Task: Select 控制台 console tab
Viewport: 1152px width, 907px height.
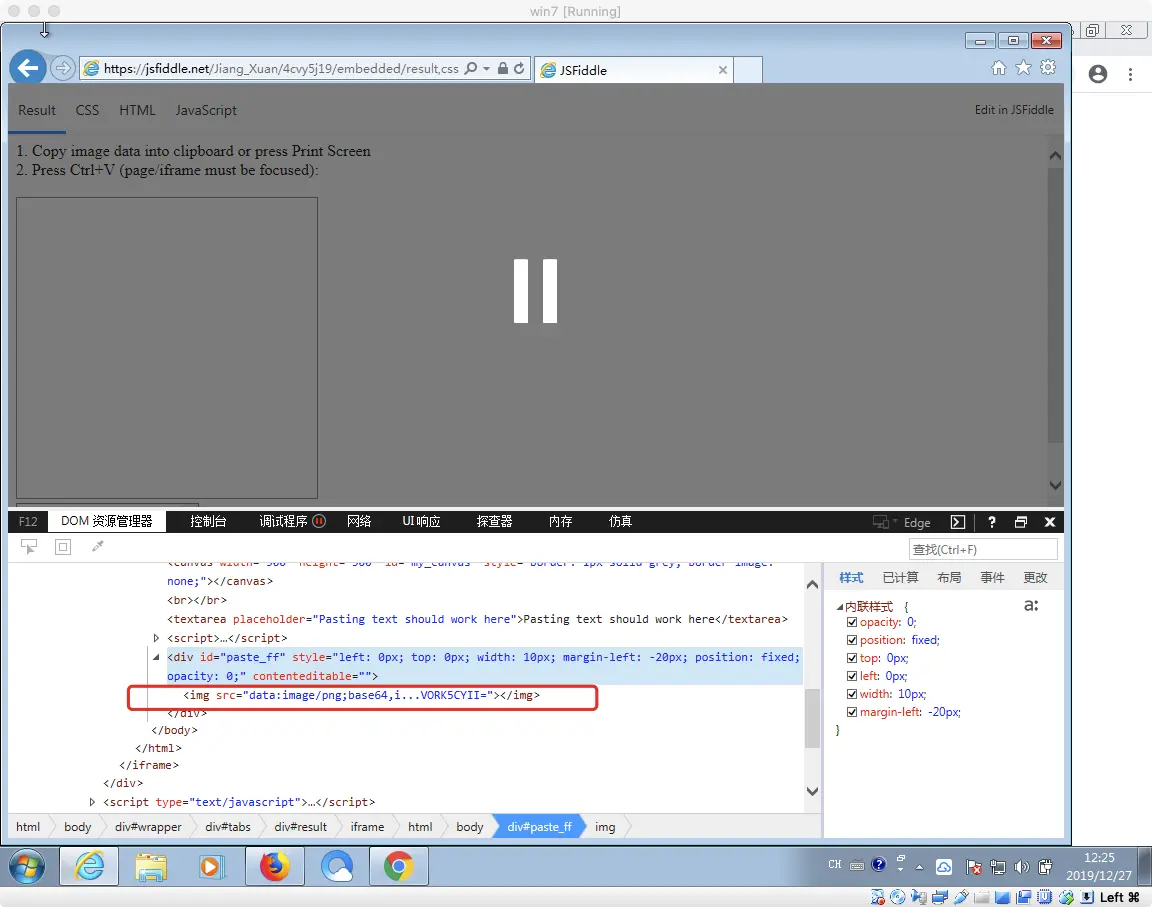Action: click(x=208, y=521)
